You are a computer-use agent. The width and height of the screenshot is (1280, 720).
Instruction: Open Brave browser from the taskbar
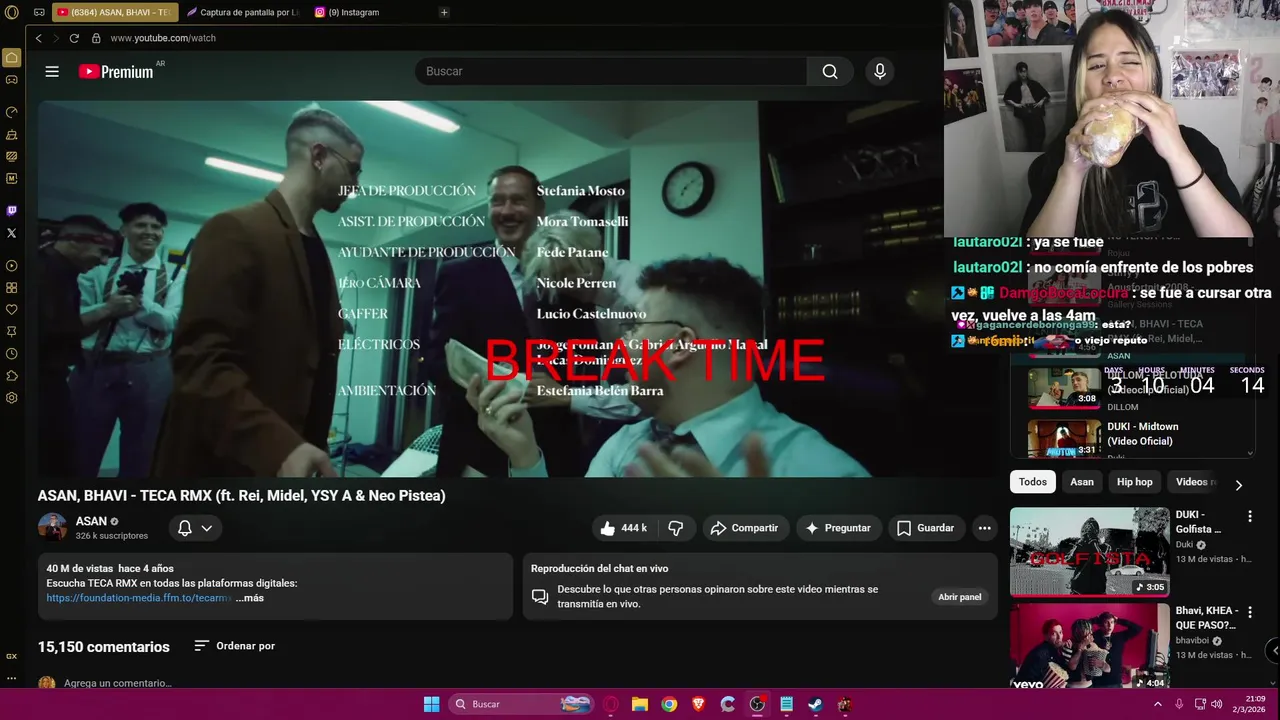click(x=698, y=704)
